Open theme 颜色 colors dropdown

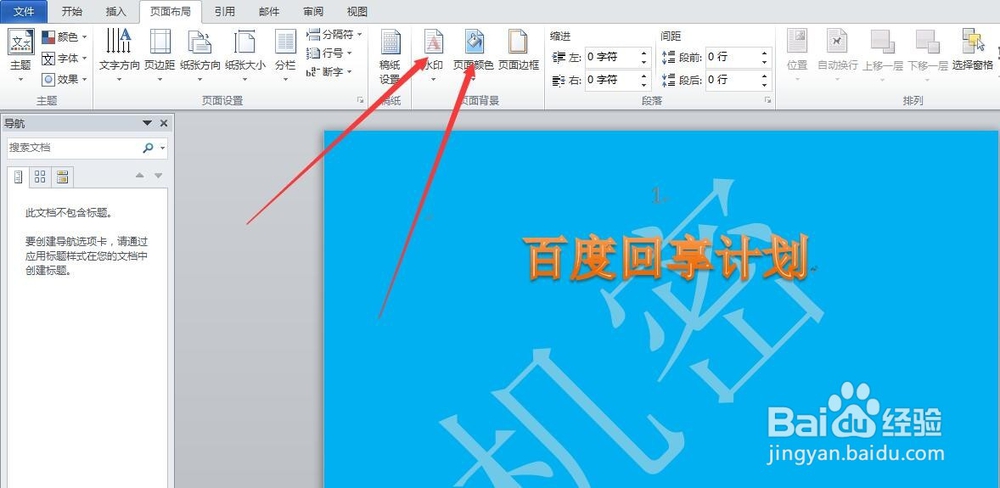[64, 37]
